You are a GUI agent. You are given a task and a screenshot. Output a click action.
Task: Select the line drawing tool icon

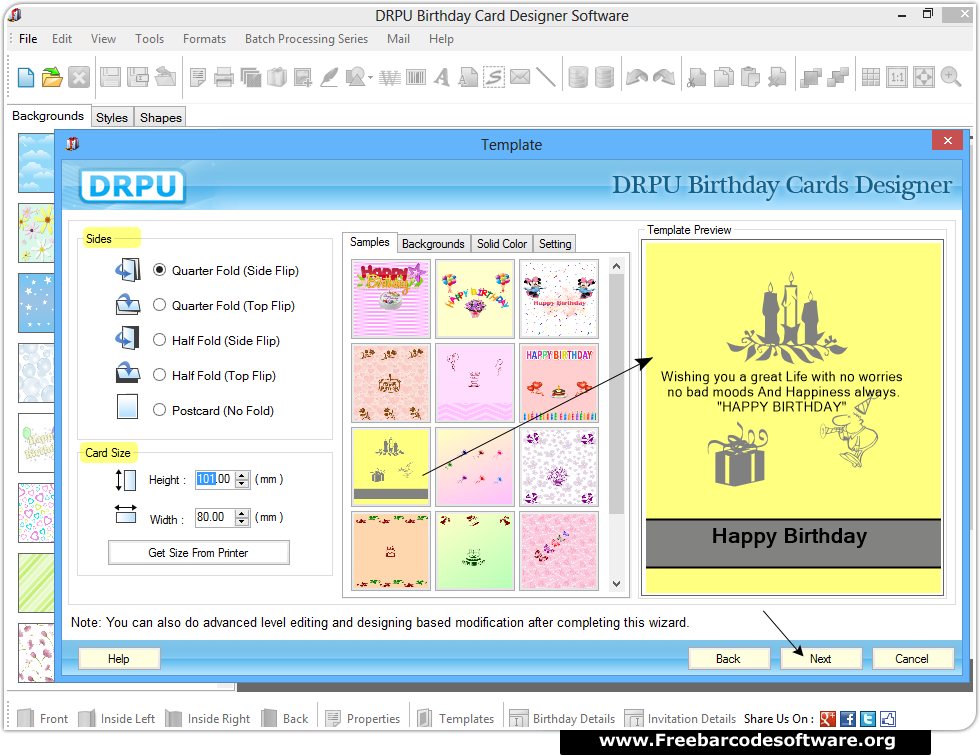point(546,78)
